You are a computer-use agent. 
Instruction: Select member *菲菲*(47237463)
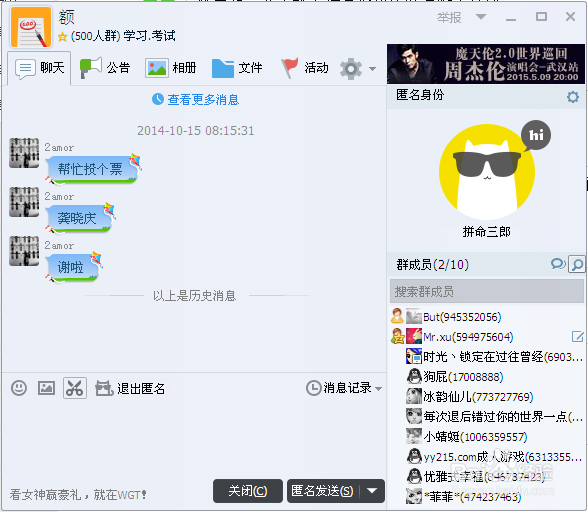point(487,497)
